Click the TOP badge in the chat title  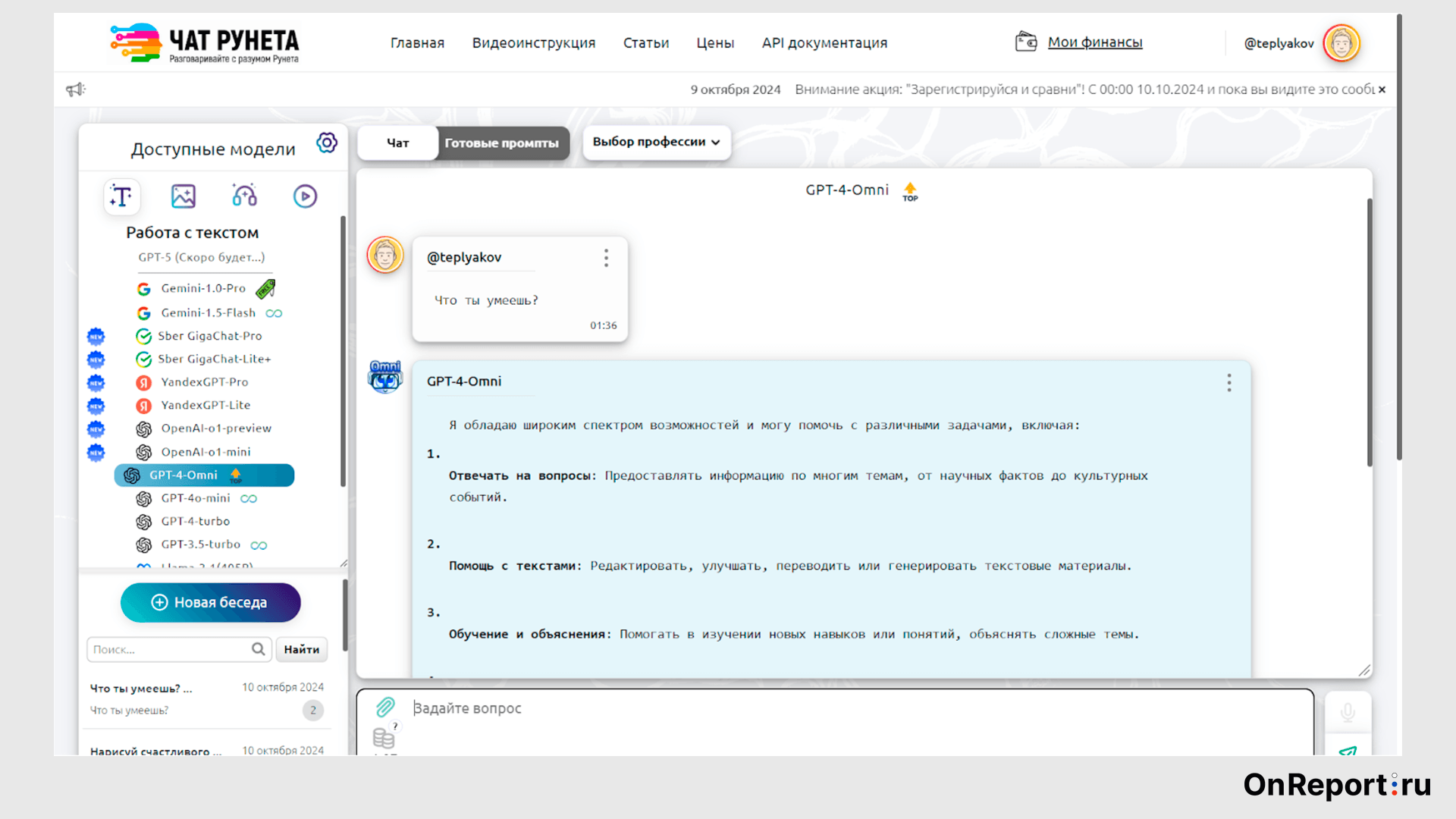[910, 192]
